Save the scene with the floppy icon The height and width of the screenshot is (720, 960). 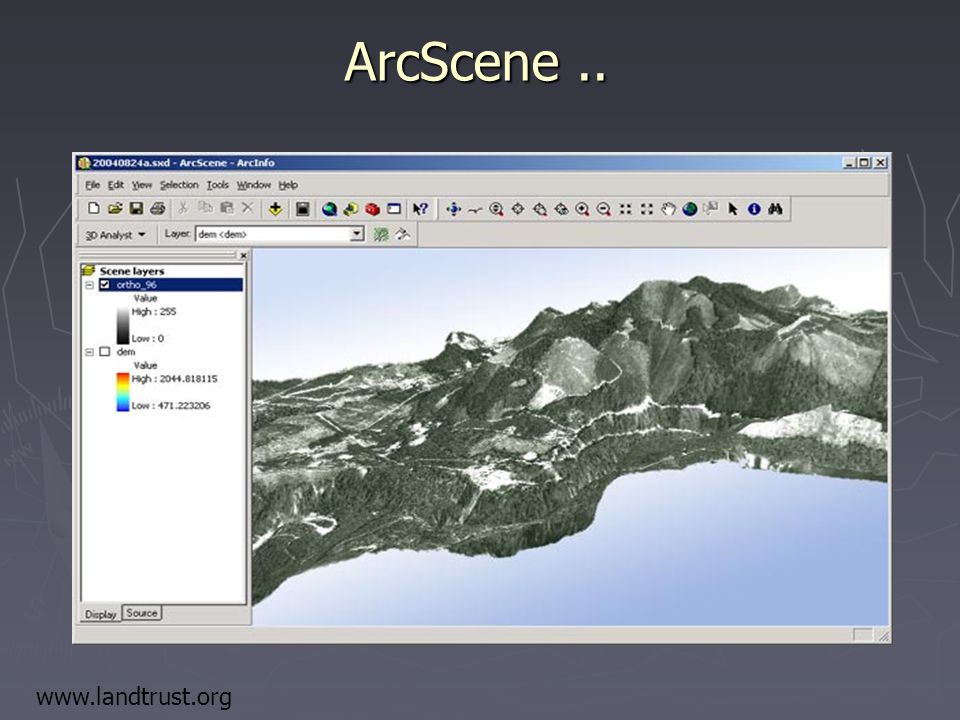point(136,209)
